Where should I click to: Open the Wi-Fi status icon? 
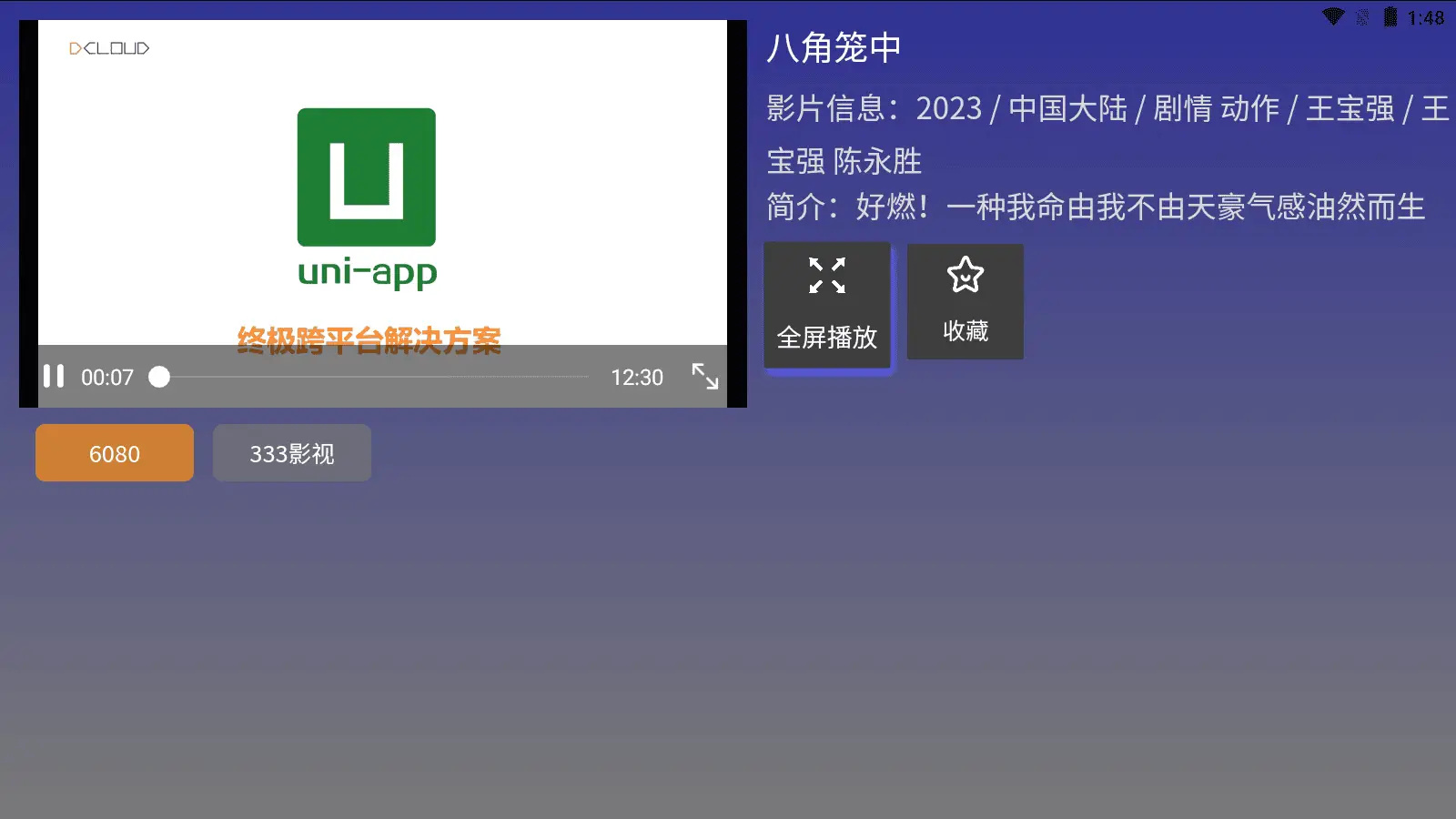[1333, 16]
